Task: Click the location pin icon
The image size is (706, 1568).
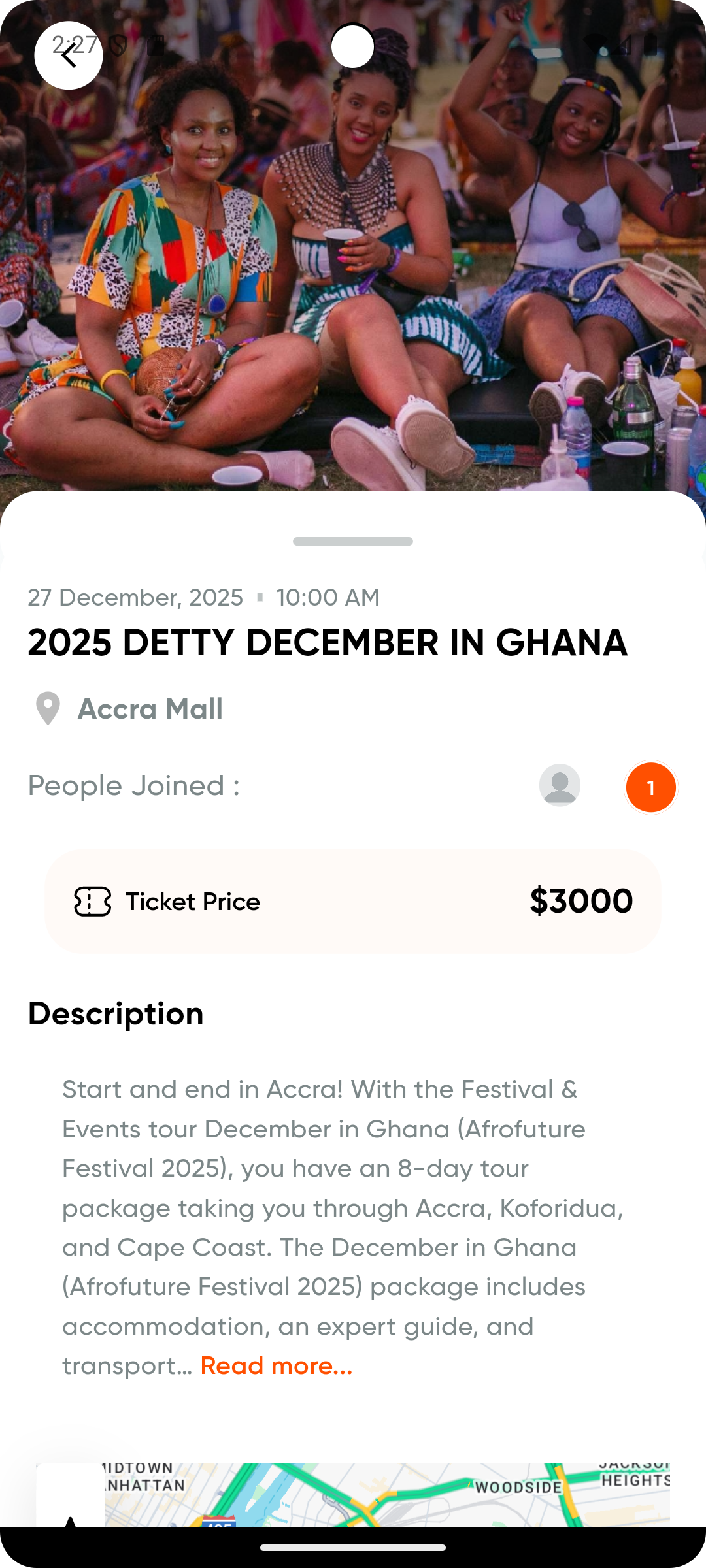Action: [48, 708]
